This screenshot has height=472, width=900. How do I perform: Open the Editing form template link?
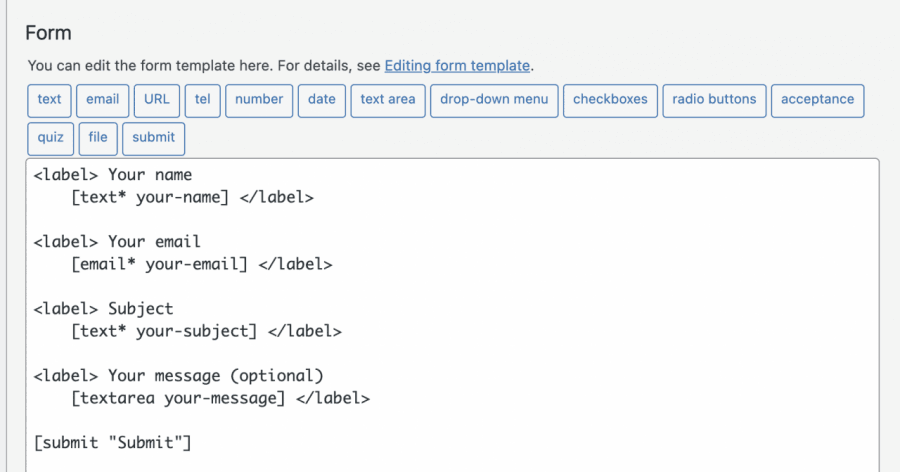[457, 66]
